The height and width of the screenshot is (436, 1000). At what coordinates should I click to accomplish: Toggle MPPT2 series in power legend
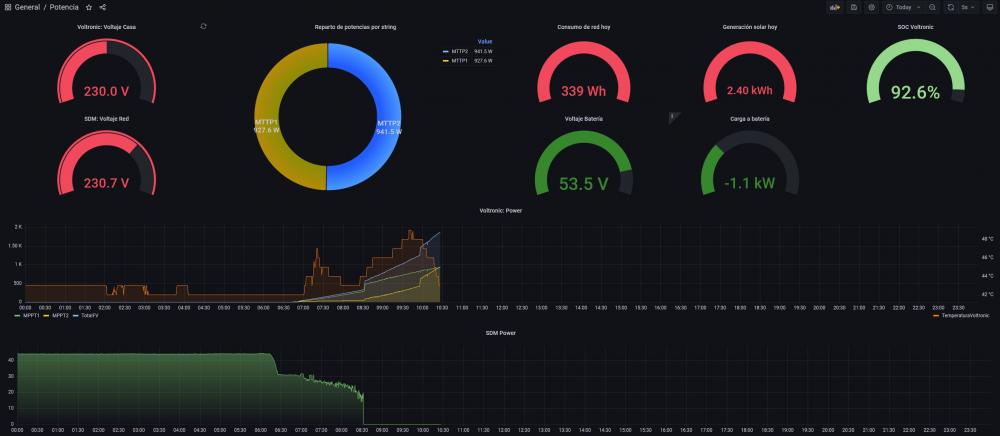pos(60,315)
